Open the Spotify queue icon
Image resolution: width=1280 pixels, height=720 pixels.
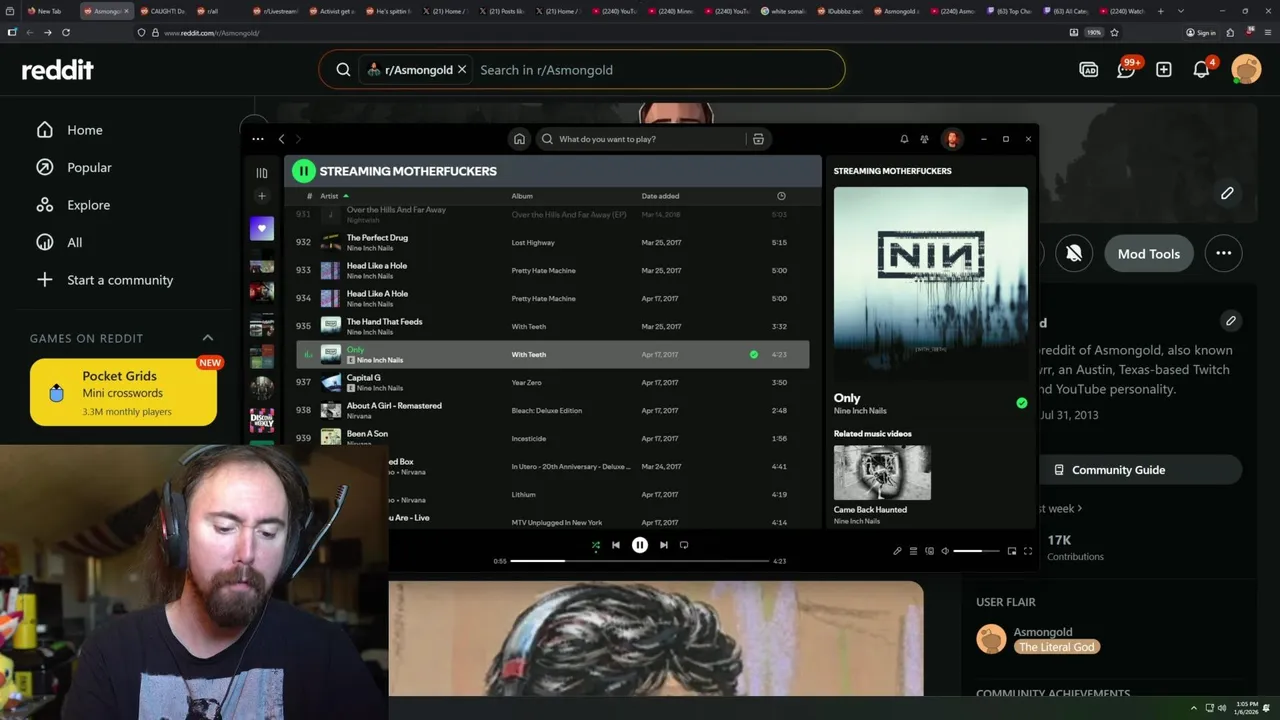click(x=913, y=551)
